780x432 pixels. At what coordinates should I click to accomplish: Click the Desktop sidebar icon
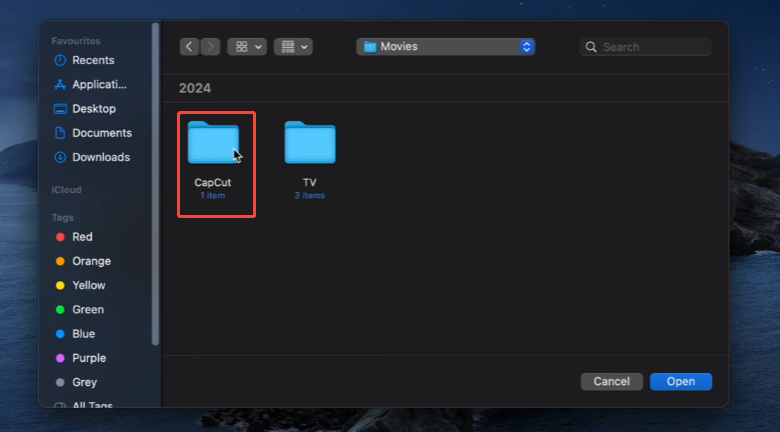coord(60,108)
